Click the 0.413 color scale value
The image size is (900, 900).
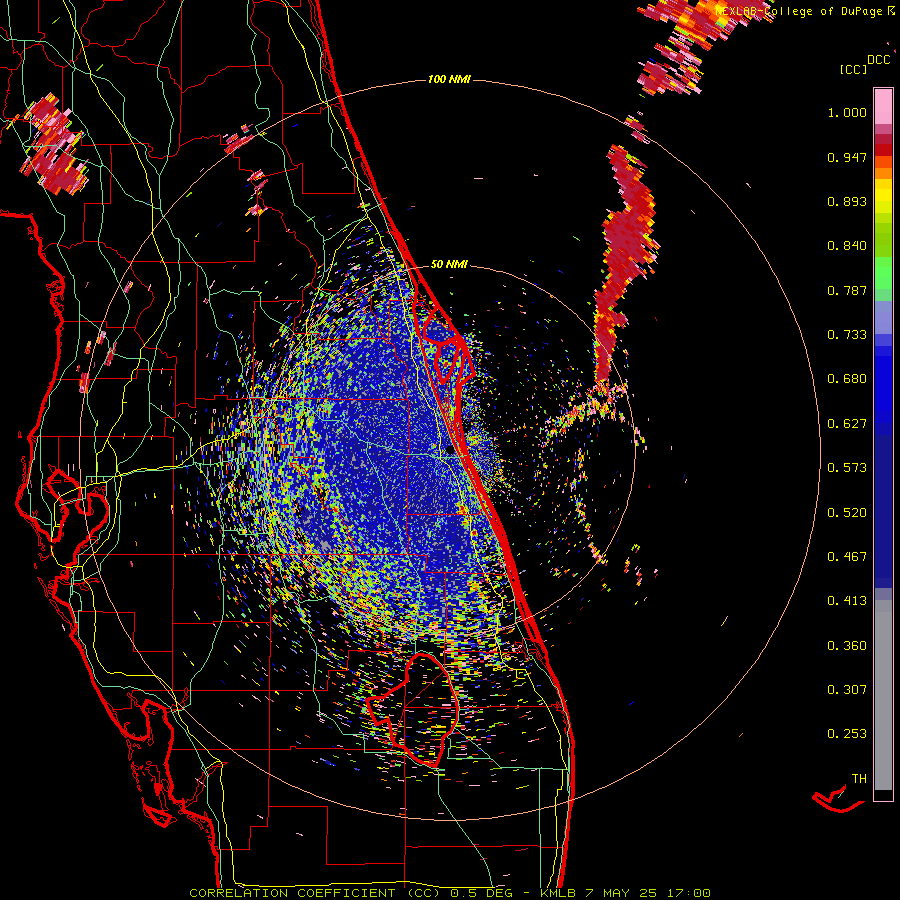[847, 601]
